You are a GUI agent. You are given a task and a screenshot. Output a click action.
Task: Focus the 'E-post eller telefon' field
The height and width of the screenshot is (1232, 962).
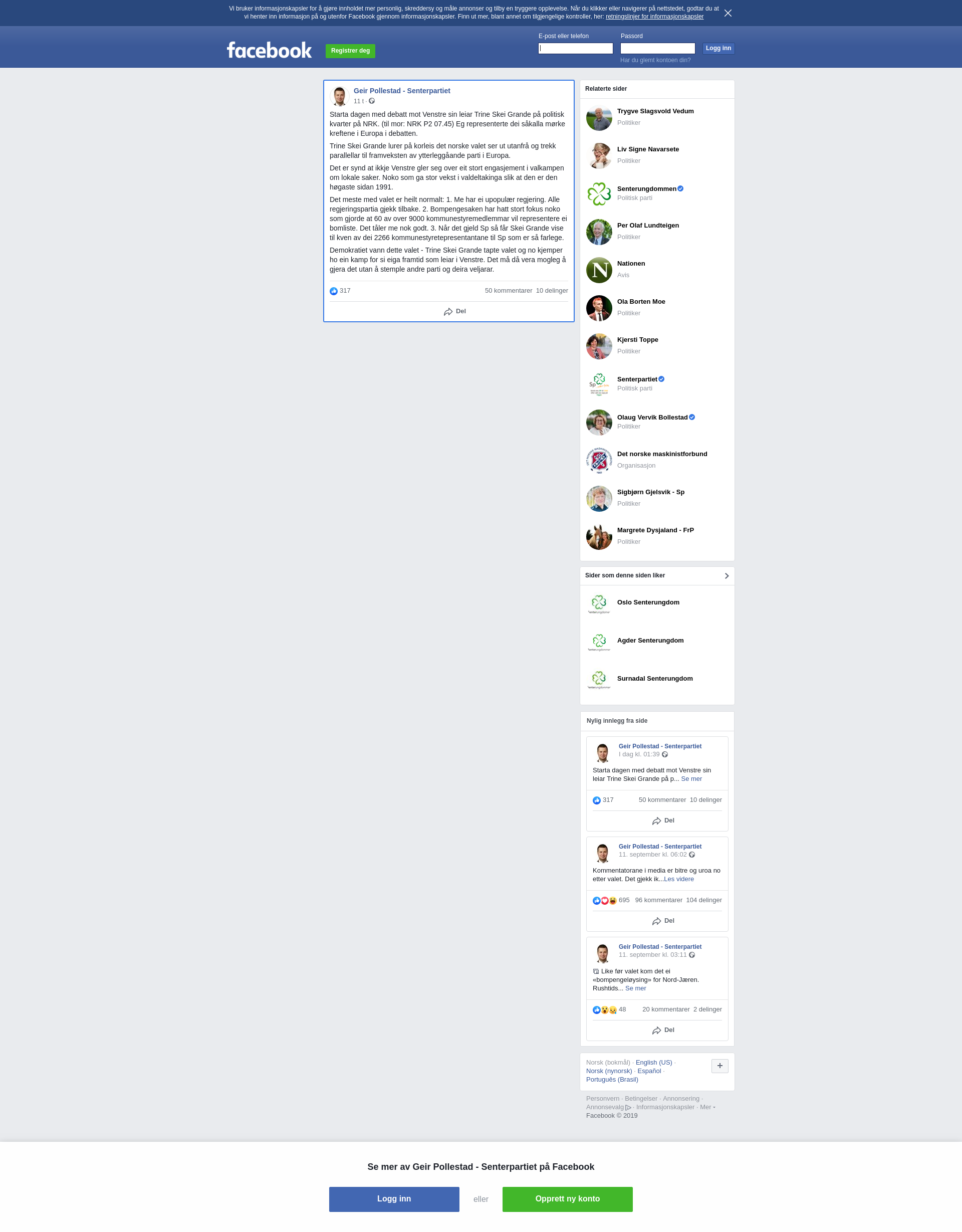coord(575,49)
